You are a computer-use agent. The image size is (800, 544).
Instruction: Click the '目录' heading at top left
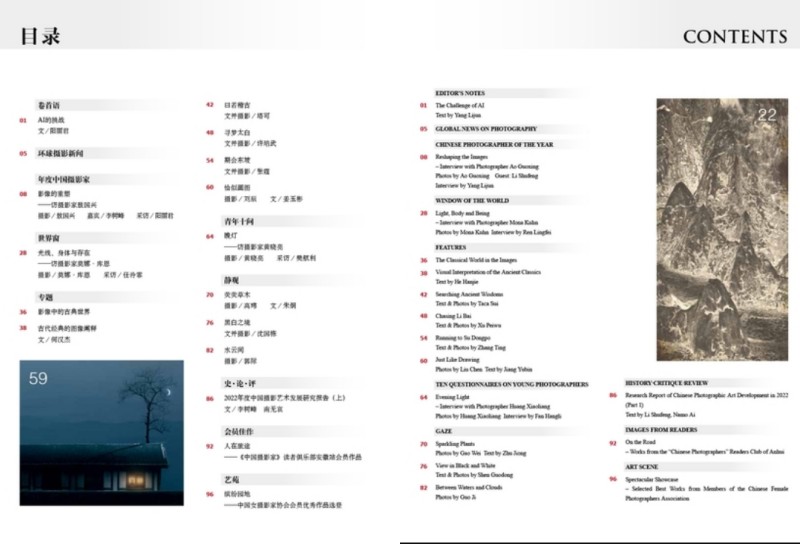[x=40, y=36]
